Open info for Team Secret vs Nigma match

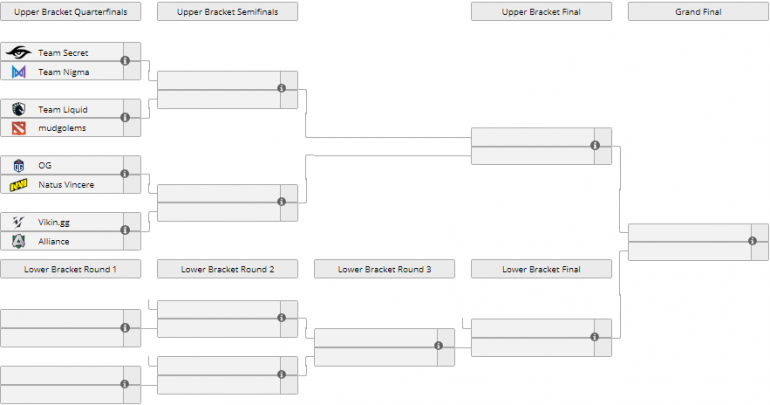pos(125,61)
